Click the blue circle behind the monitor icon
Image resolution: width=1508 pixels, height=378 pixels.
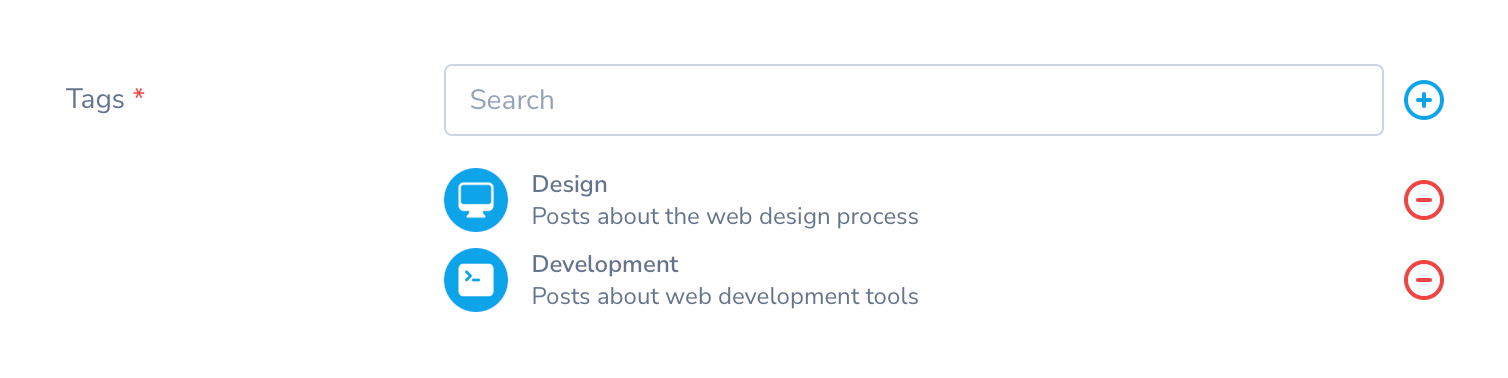click(476, 200)
